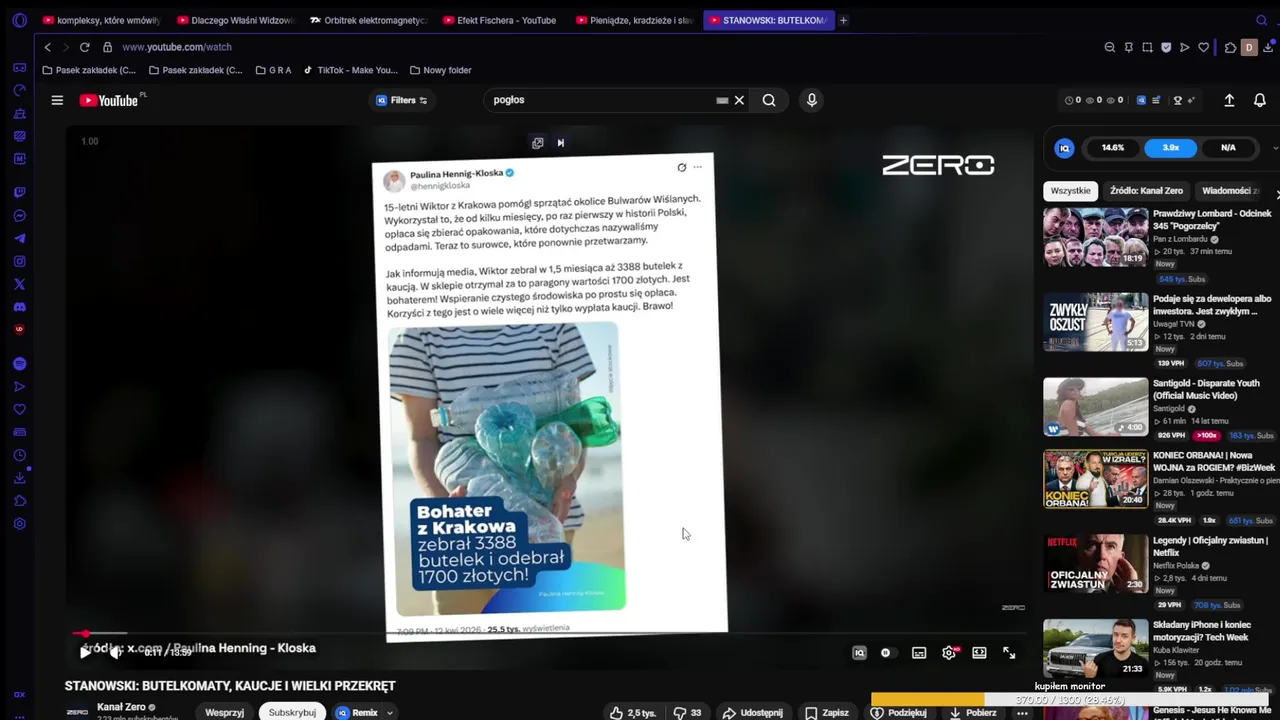
Task: Switch to 'Efekt Fischera - YouTube' tab
Action: 501,20
